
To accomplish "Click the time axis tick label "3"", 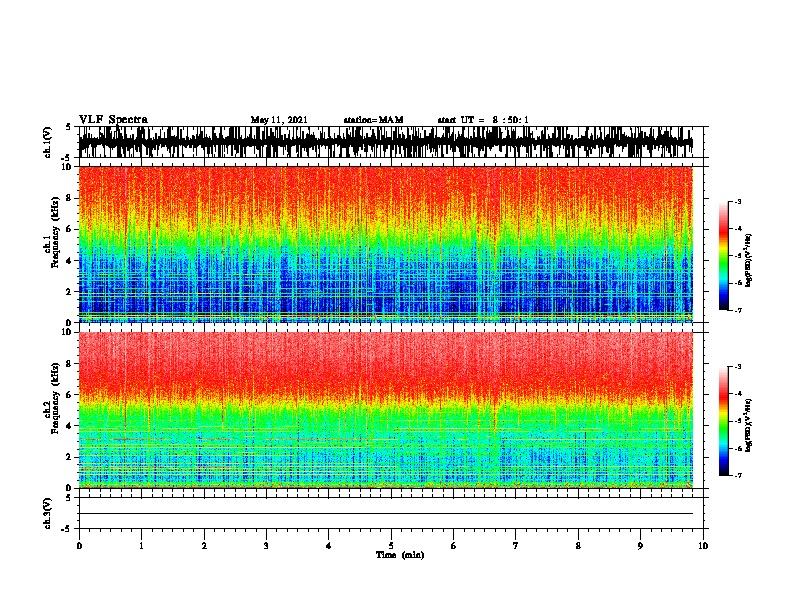I will 266,546.
